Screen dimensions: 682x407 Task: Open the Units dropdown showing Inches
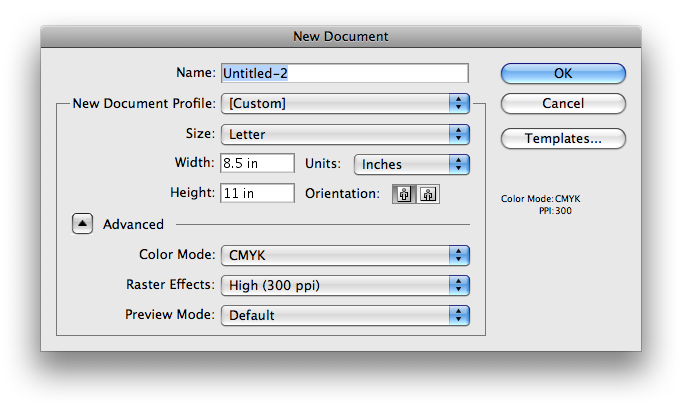click(412, 164)
